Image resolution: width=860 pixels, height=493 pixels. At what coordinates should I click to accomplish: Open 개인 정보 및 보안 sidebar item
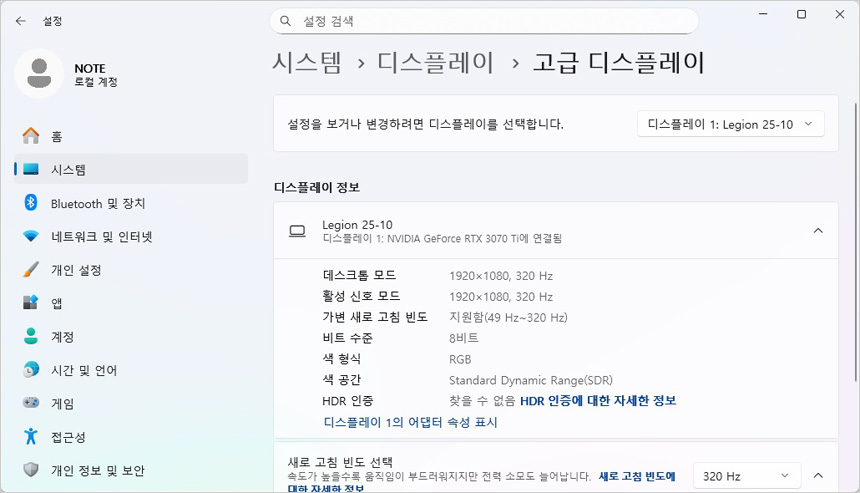tap(97, 470)
